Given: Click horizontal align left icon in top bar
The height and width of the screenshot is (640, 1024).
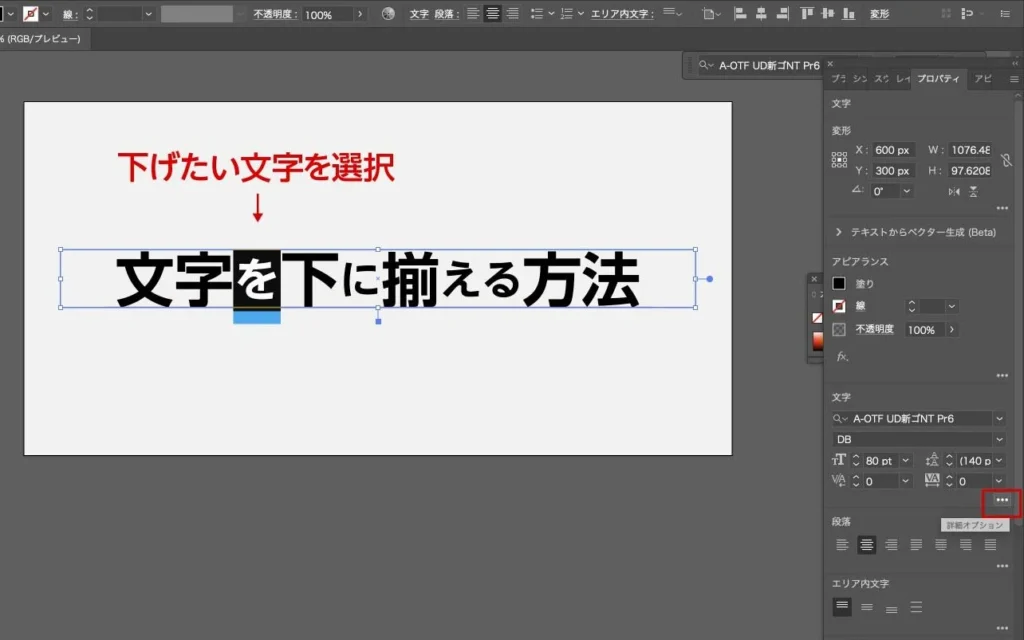Looking at the screenshot, I should click(x=740, y=14).
